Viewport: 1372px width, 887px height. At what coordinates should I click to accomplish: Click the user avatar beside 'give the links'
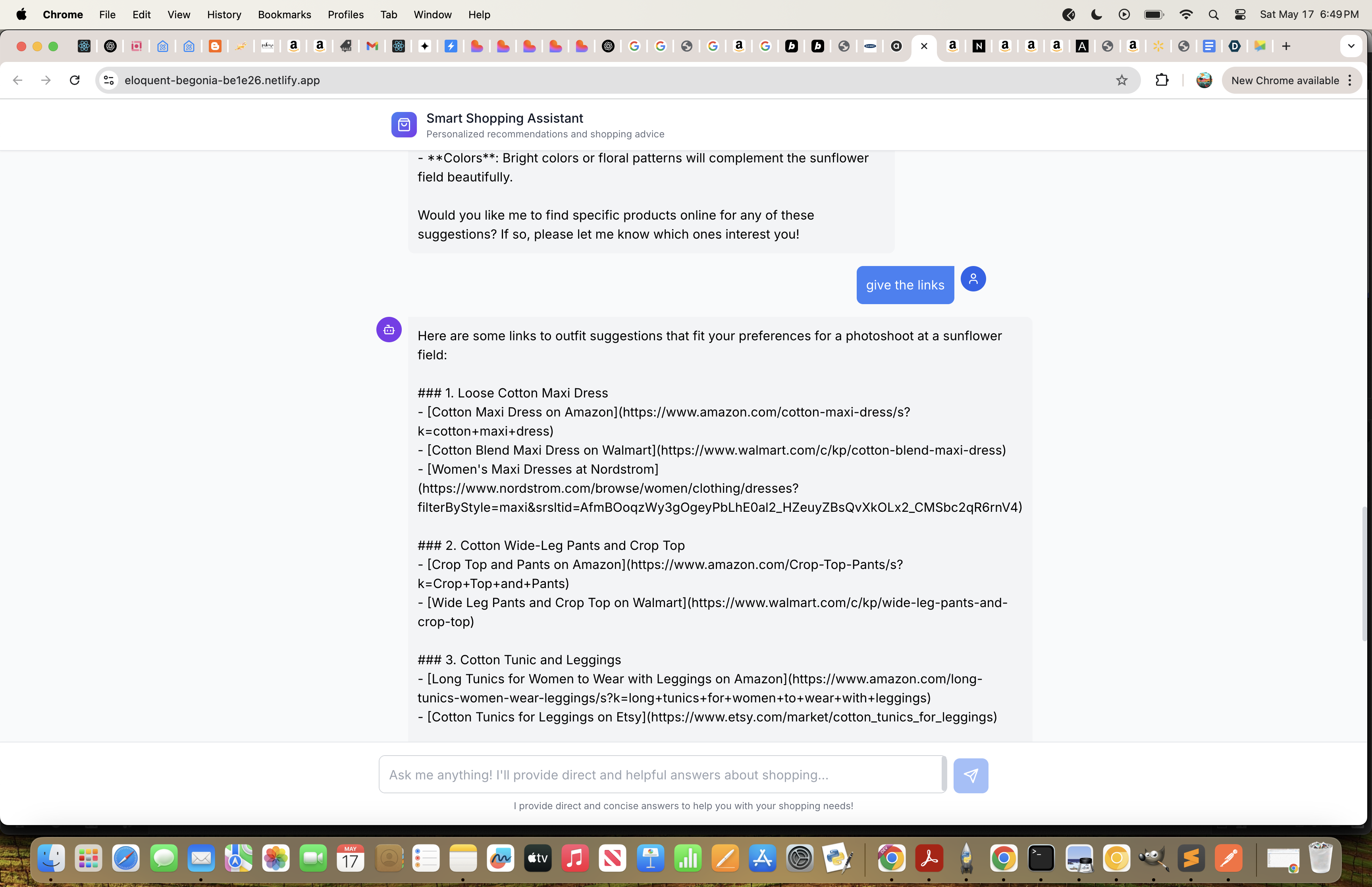coord(973,280)
